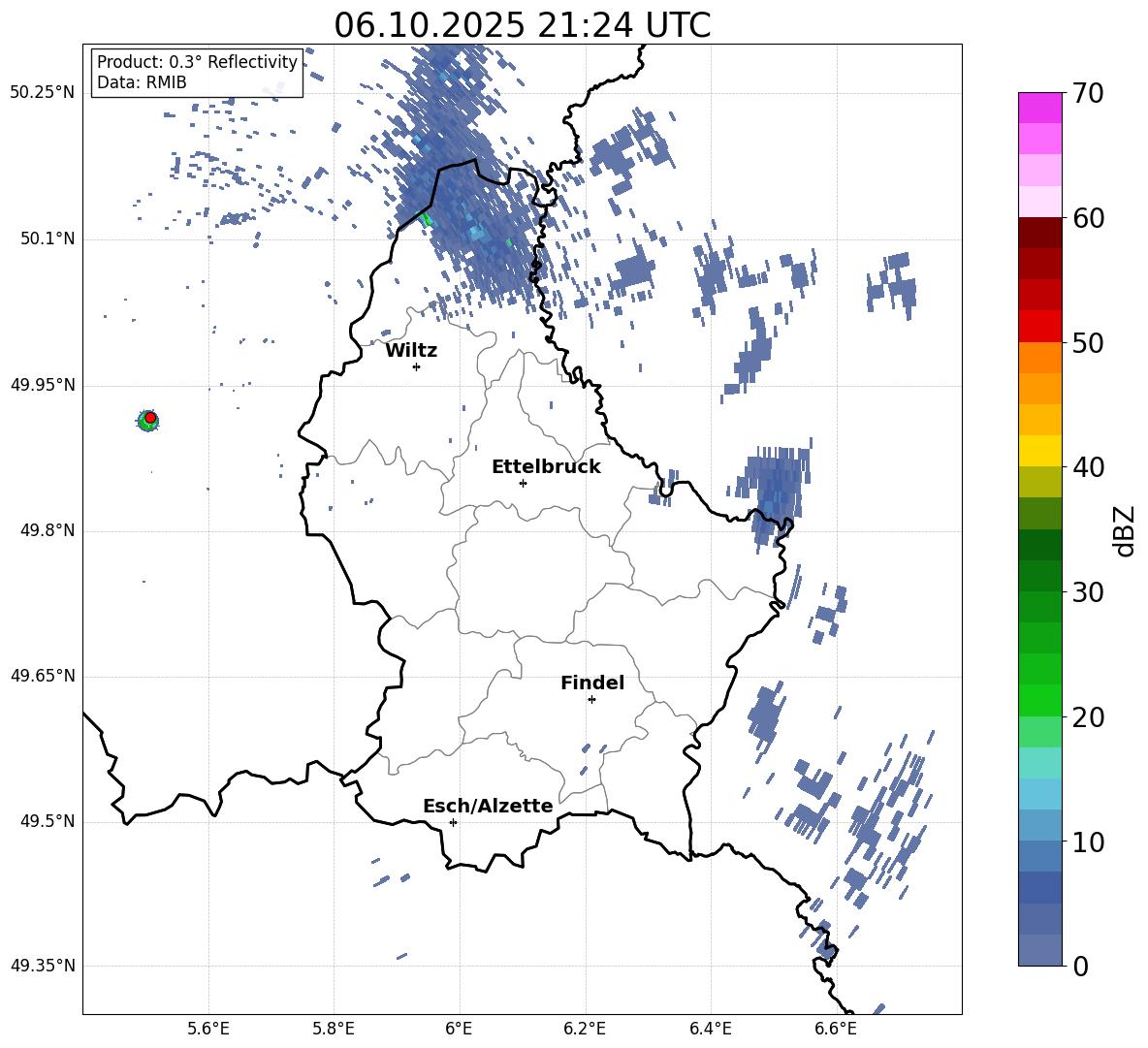1148x1048 pixels.
Task: Click the 5.8°E longitude label
Action: coord(334,1029)
